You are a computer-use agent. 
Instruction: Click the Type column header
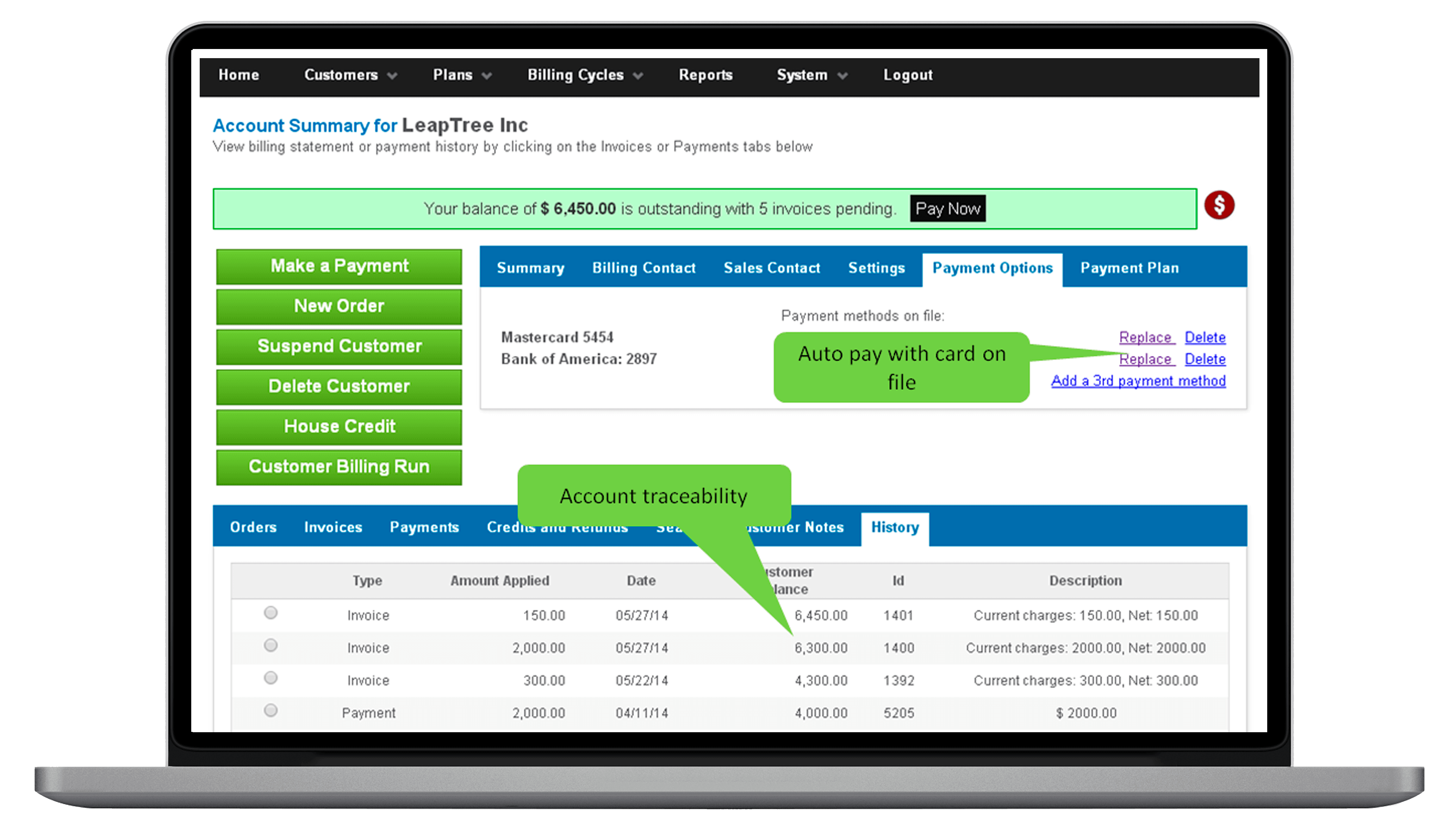(x=367, y=581)
